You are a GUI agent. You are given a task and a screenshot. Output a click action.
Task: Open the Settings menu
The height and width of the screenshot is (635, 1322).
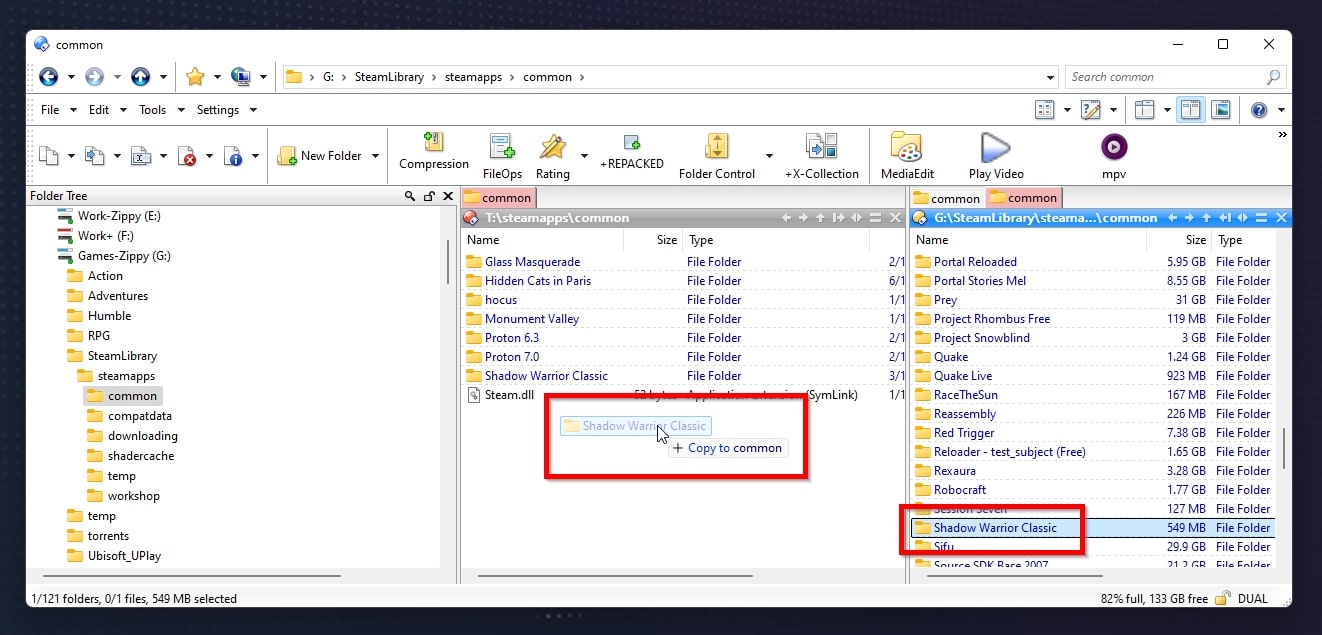[217, 110]
